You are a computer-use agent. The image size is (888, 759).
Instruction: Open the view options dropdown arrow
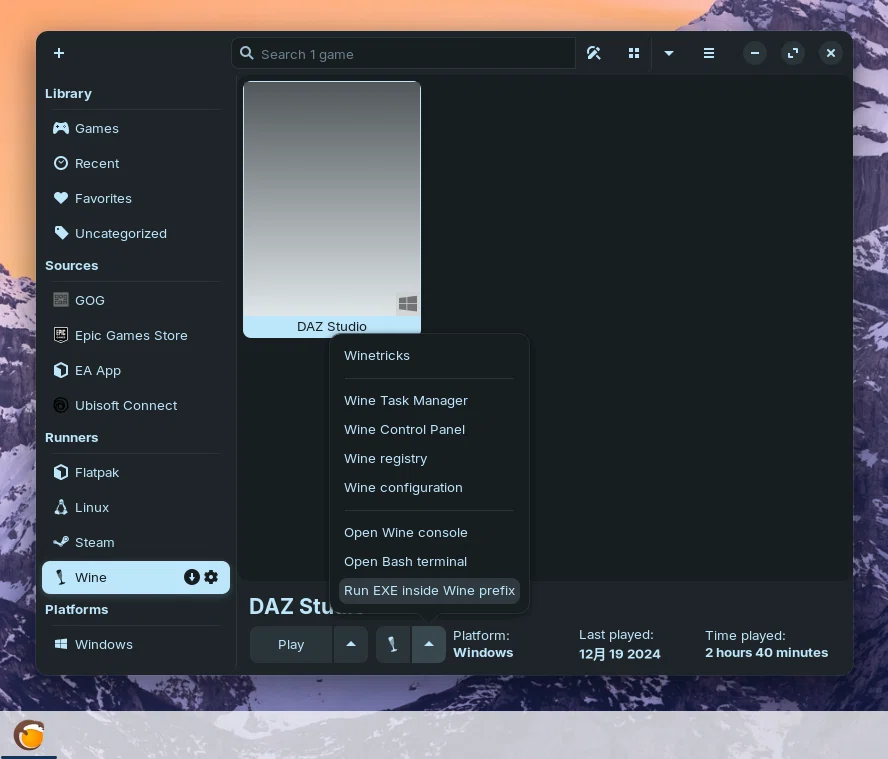pyautogui.click(x=669, y=53)
